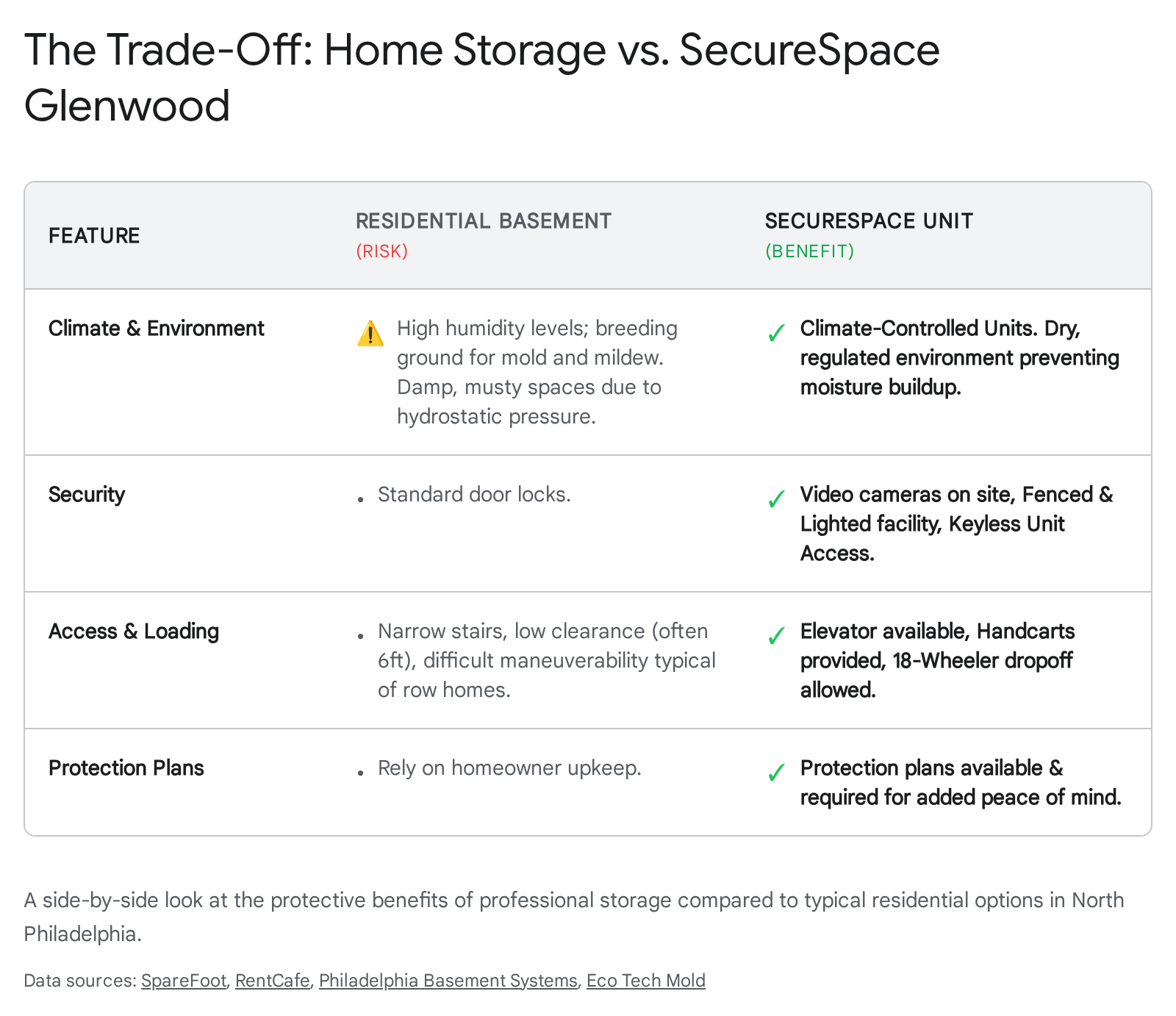The image size is (1176, 1016).
Task: Click the bullet before Narrow stairs text
Action: coord(360,636)
